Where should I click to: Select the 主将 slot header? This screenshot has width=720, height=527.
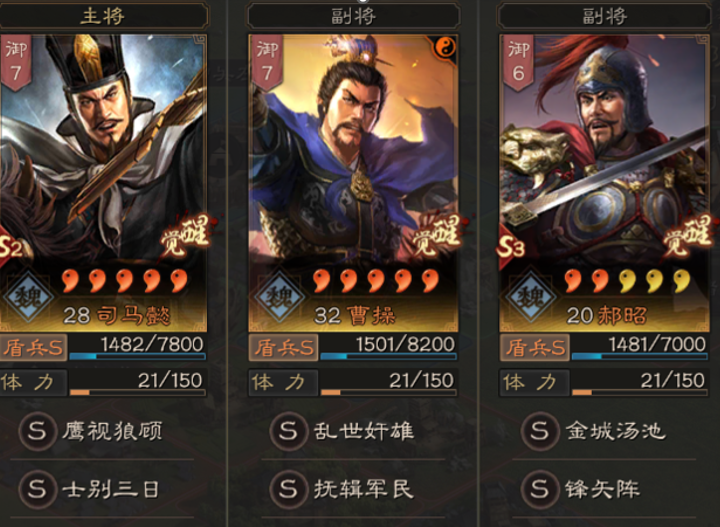[x=103, y=17]
